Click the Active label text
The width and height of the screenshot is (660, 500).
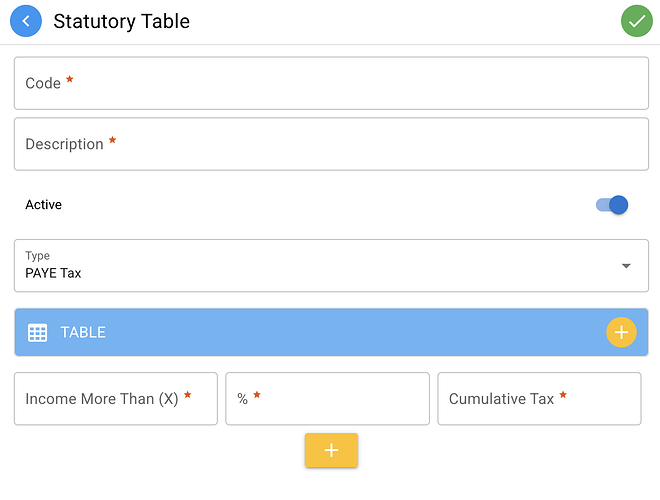[43, 205]
